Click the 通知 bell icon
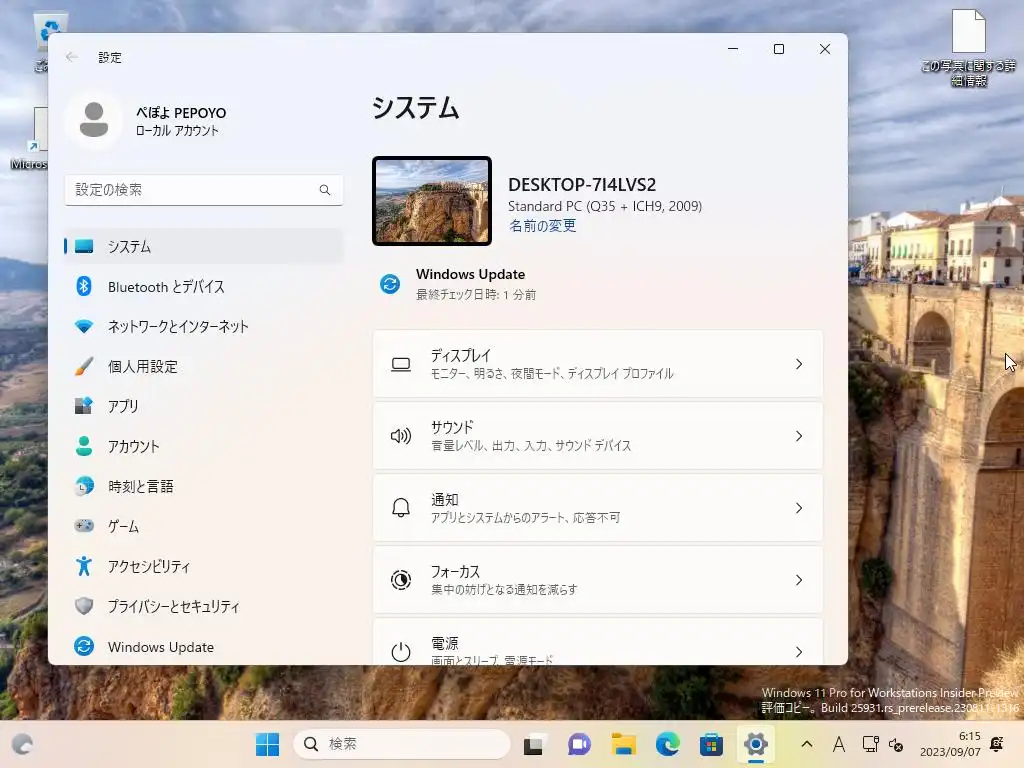The image size is (1024, 768). click(x=400, y=508)
